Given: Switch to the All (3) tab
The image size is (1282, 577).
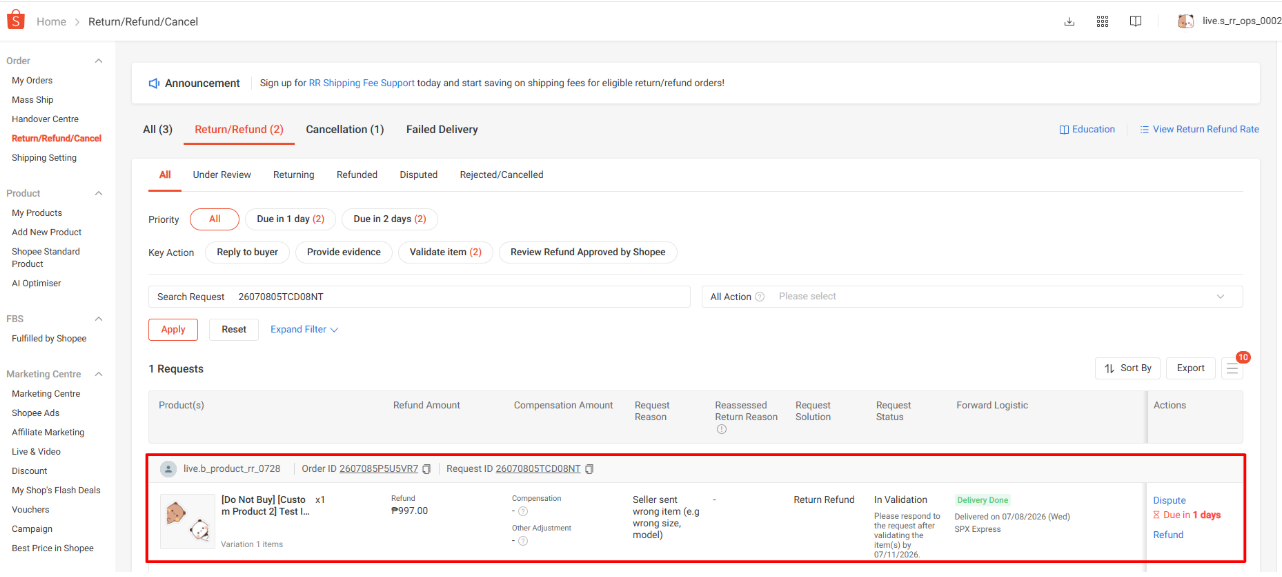Looking at the screenshot, I should pyautogui.click(x=158, y=129).
